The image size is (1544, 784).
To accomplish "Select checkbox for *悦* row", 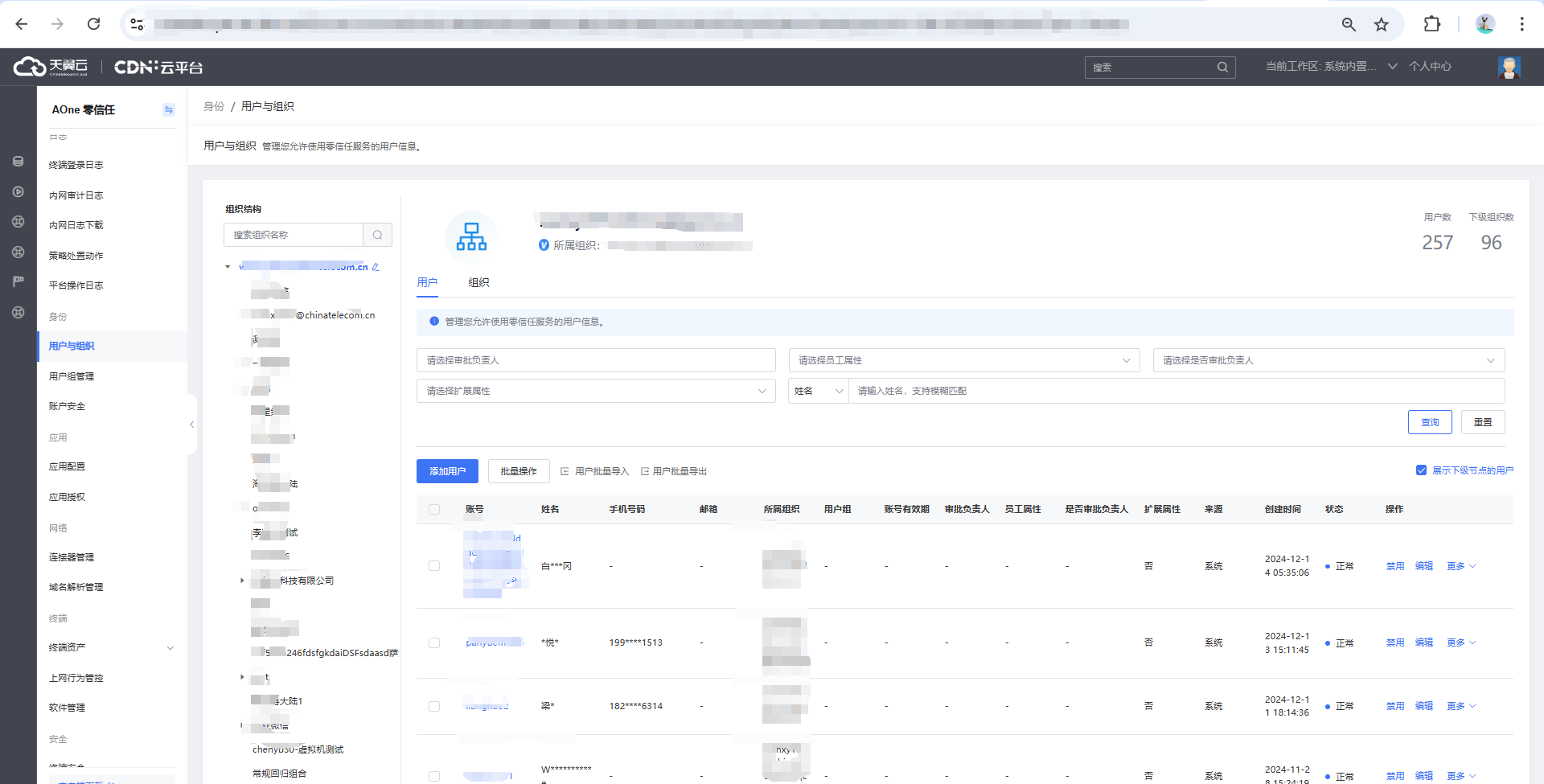I will point(434,642).
